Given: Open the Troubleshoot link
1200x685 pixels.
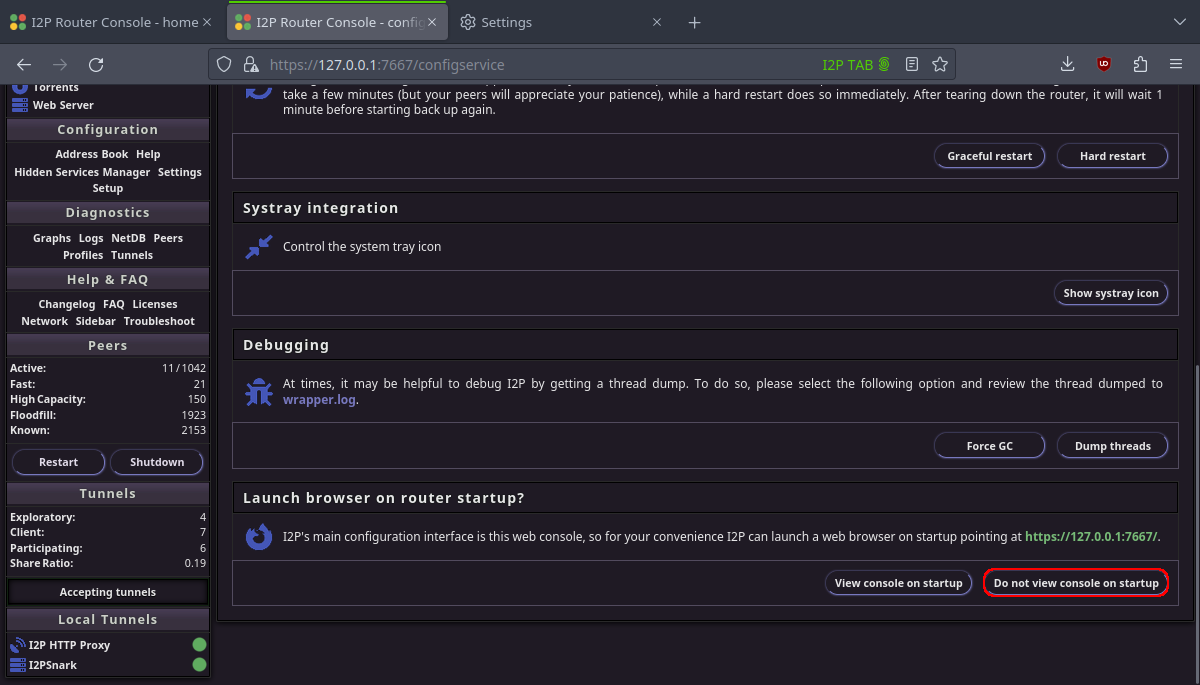Looking at the screenshot, I should [159, 321].
